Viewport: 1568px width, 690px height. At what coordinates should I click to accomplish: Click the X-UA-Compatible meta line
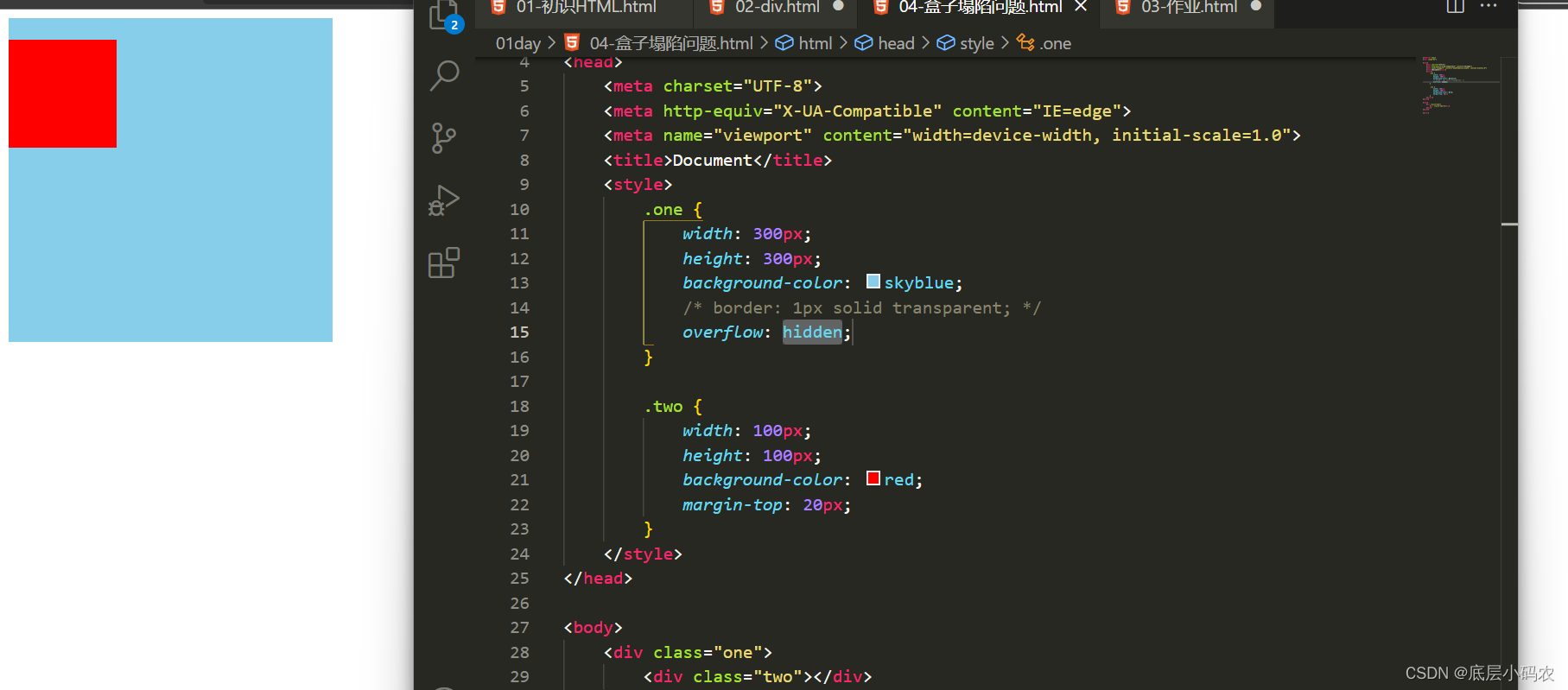(867, 111)
